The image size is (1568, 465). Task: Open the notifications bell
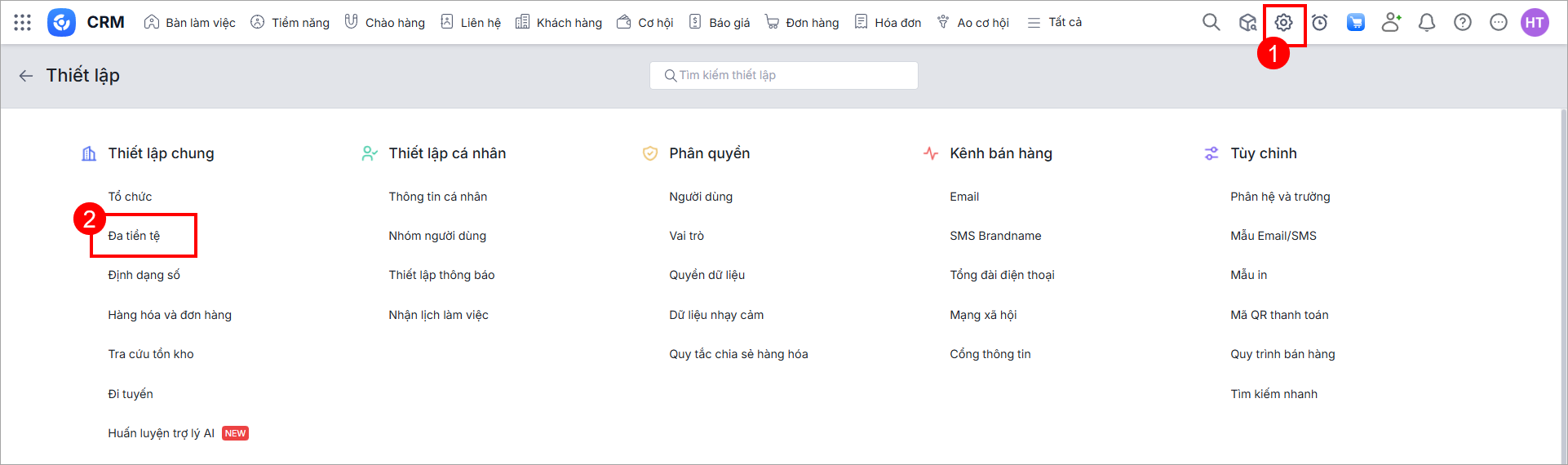(1427, 23)
